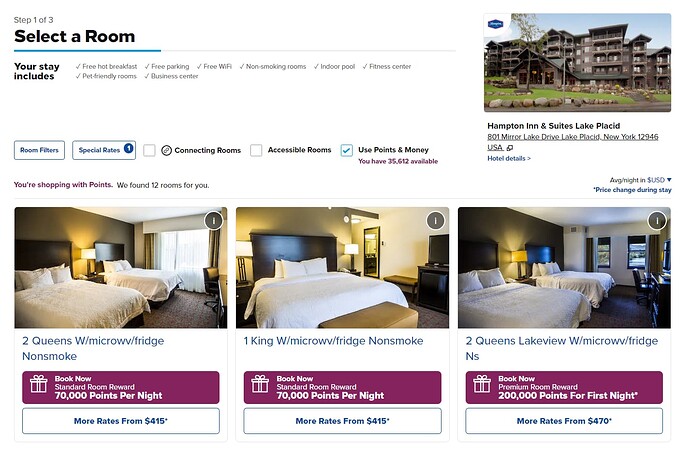
Task: Open map icon beside the hotel address
Action: [x=510, y=148]
